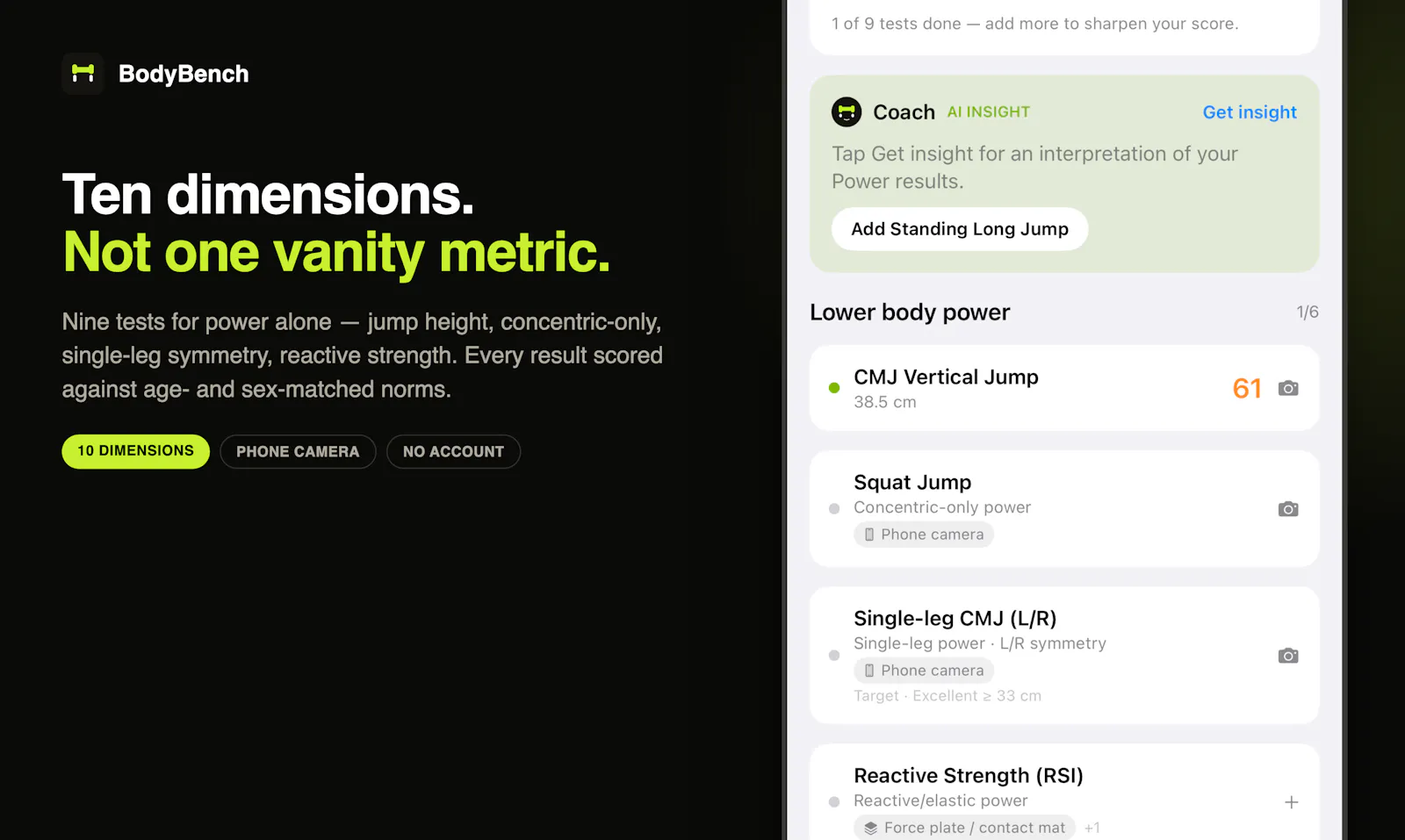Open camera for Squat Jump test
The height and width of the screenshot is (840, 1405).
[1288, 509]
